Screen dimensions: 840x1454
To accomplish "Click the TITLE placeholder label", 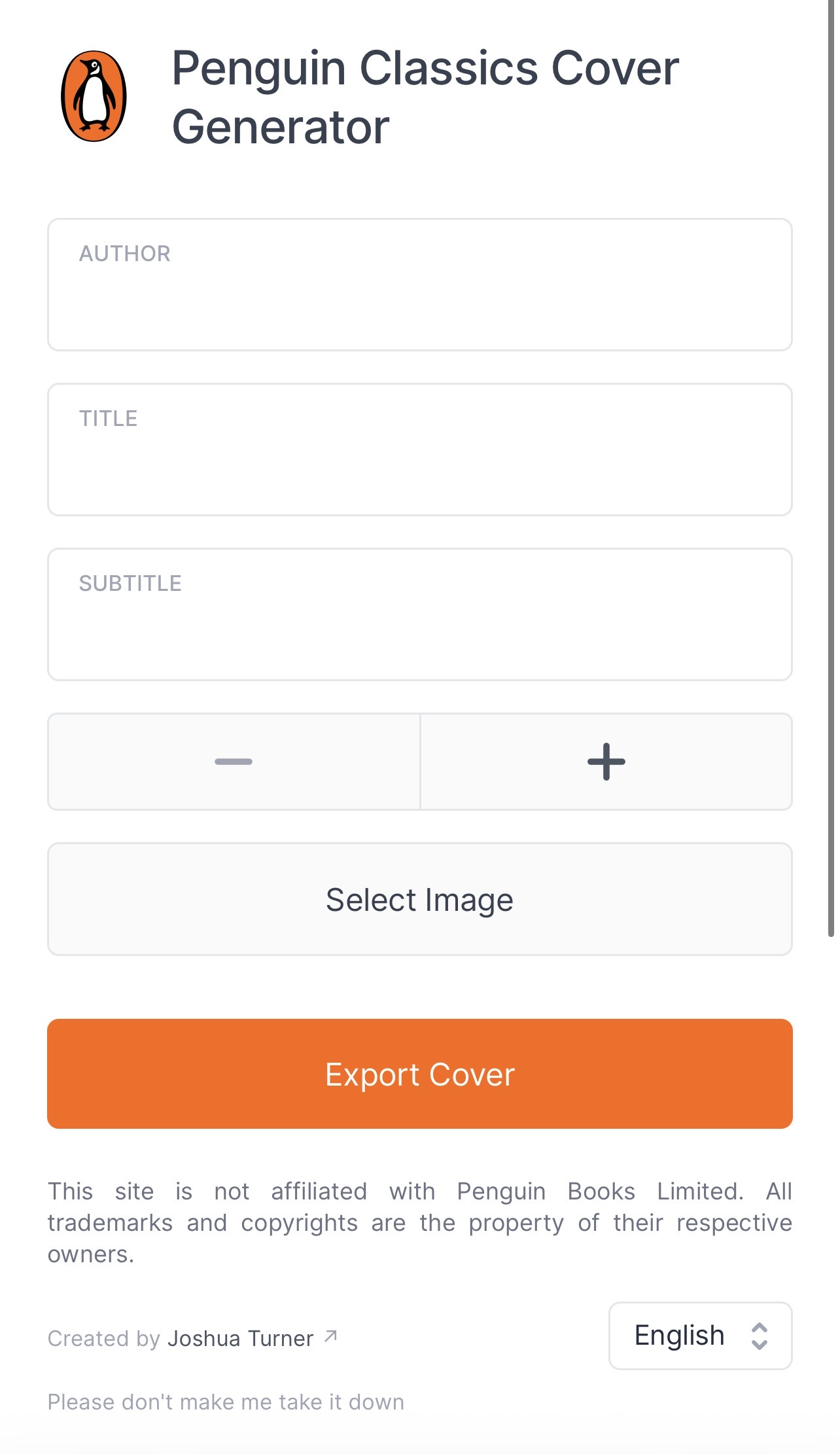I will 109,418.
